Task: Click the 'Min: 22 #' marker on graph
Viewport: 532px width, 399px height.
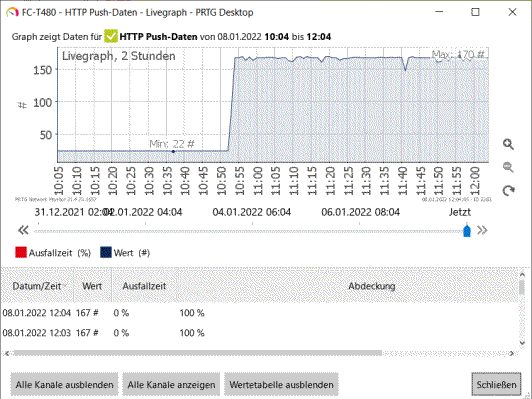Action: (x=173, y=151)
